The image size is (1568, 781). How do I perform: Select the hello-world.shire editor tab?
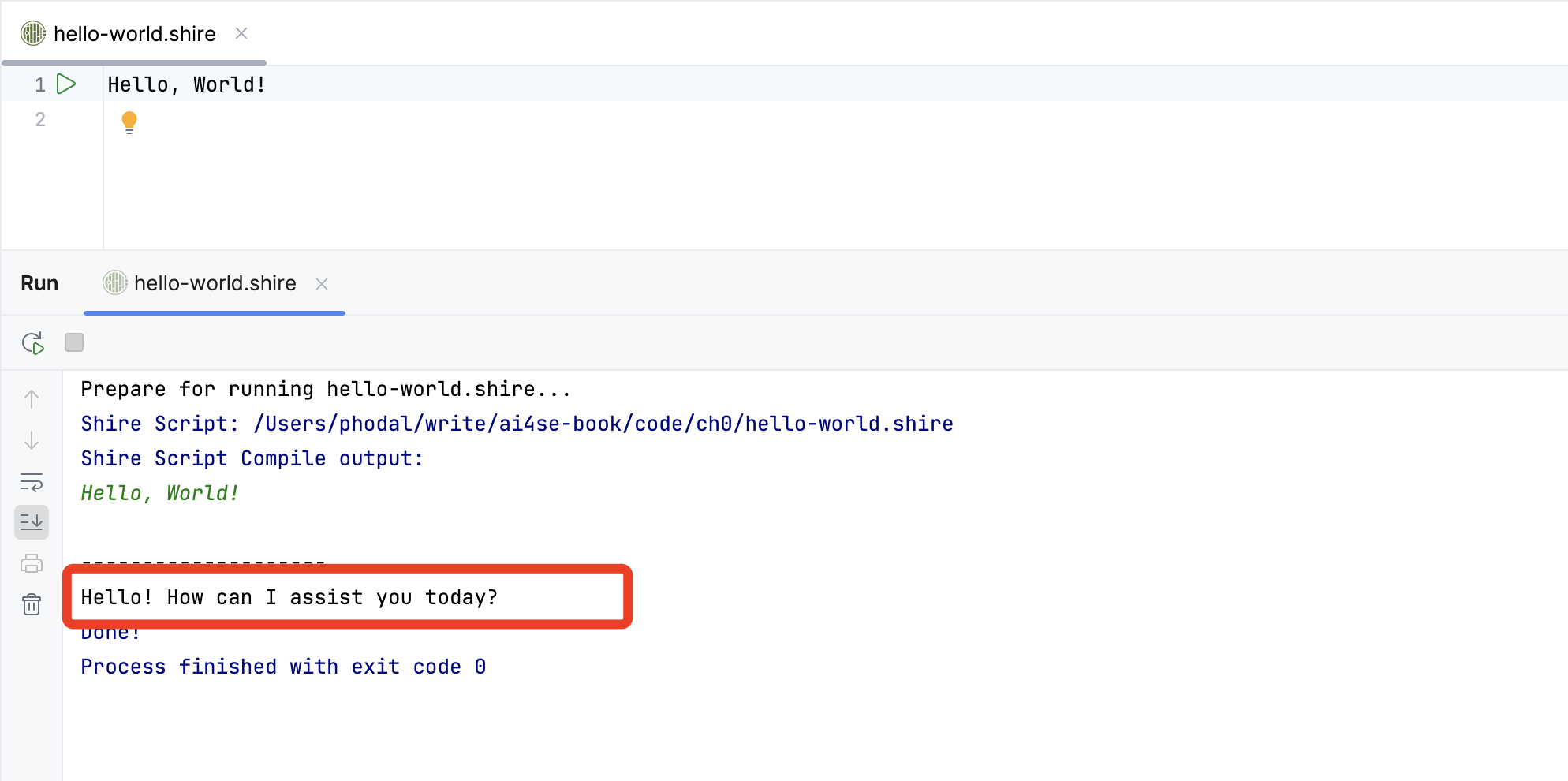tap(134, 33)
